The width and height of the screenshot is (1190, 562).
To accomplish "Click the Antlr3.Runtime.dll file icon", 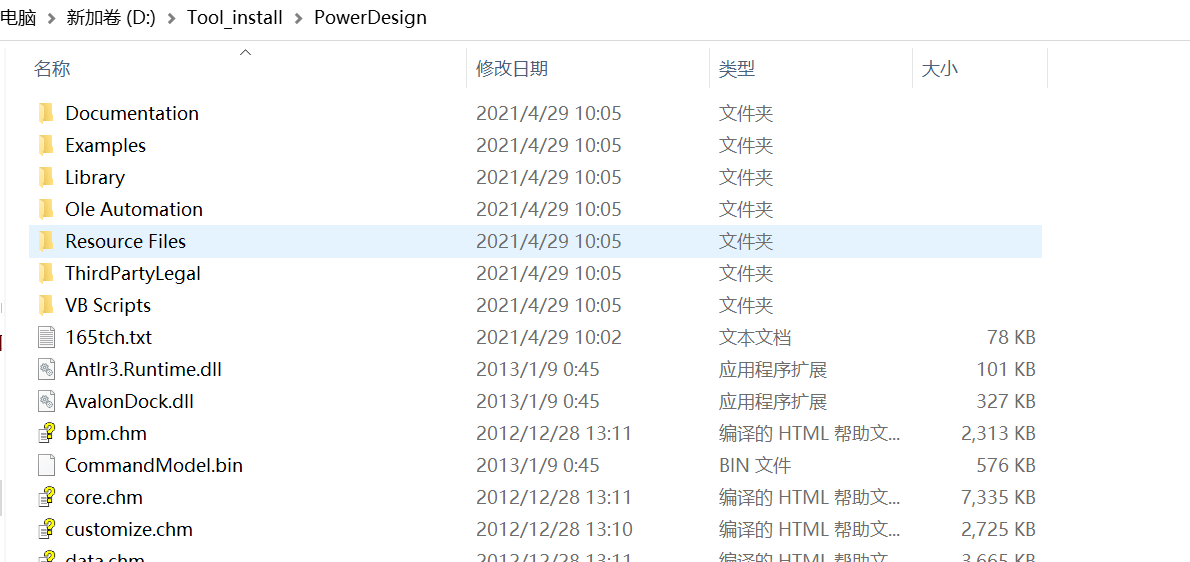I will pyautogui.click(x=46, y=369).
